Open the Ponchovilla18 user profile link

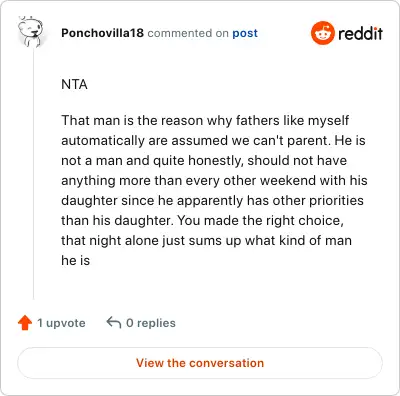click(x=102, y=33)
